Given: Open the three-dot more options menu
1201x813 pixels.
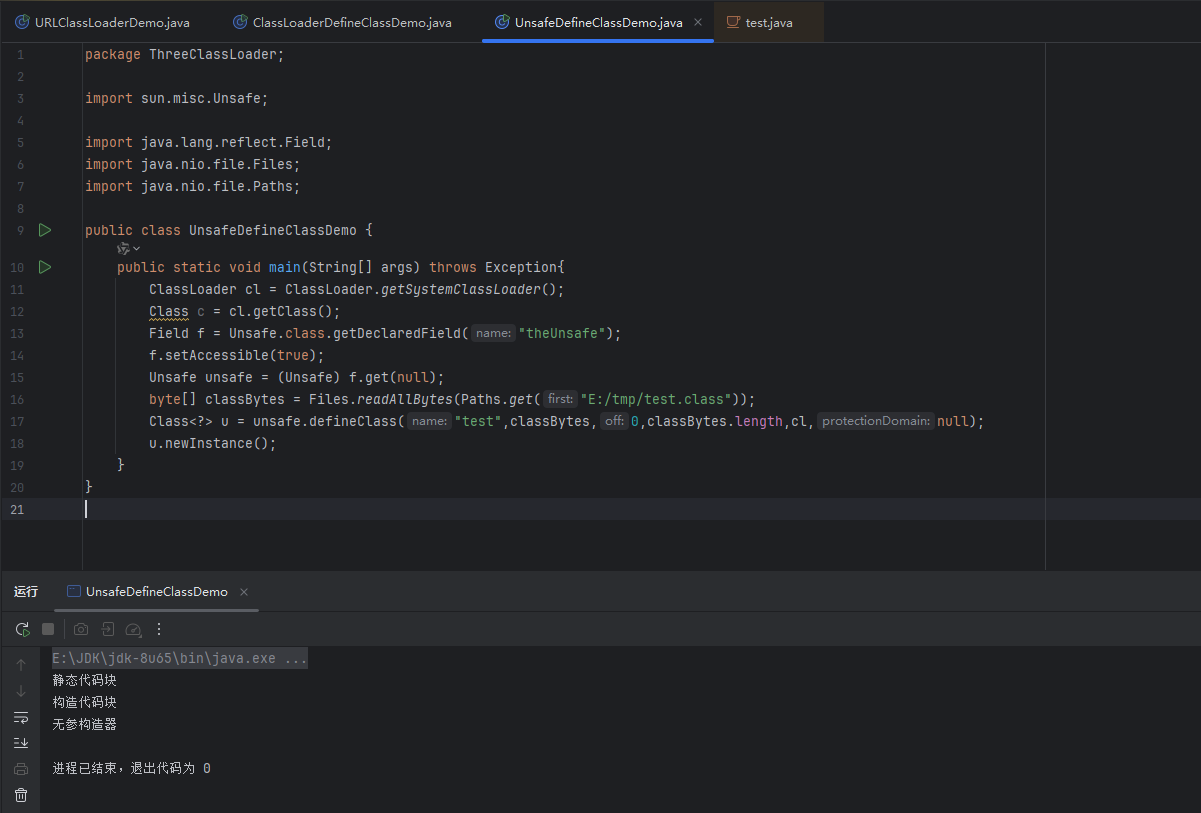Looking at the screenshot, I should click(x=159, y=629).
